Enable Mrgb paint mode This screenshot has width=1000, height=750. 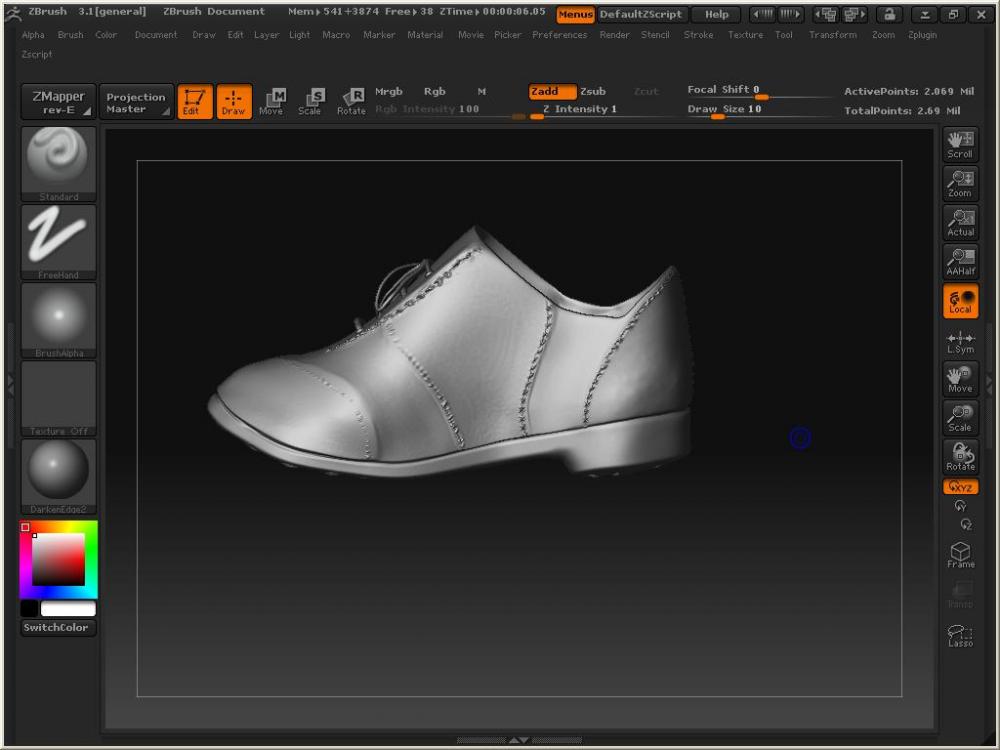point(388,92)
